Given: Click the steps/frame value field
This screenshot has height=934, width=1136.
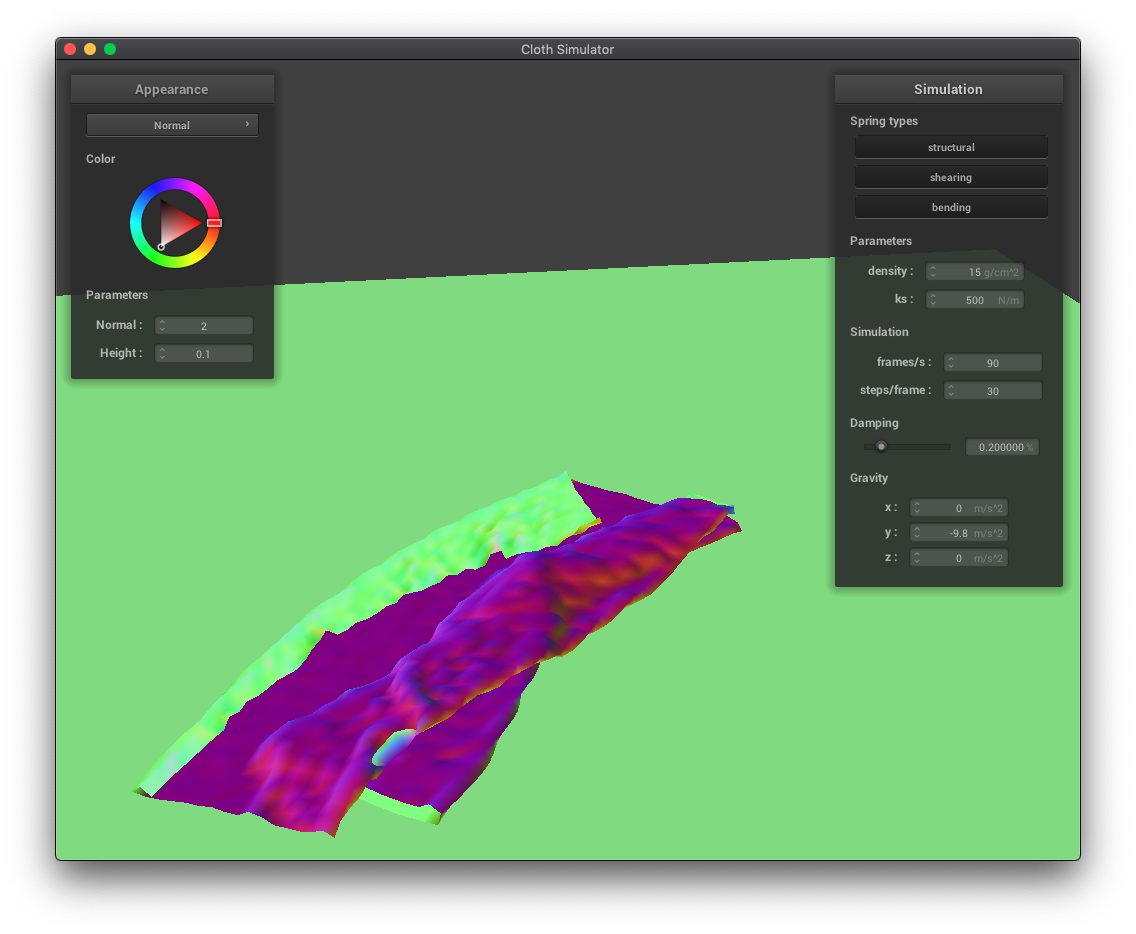Looking at the screenshot, I should [993, 391].
